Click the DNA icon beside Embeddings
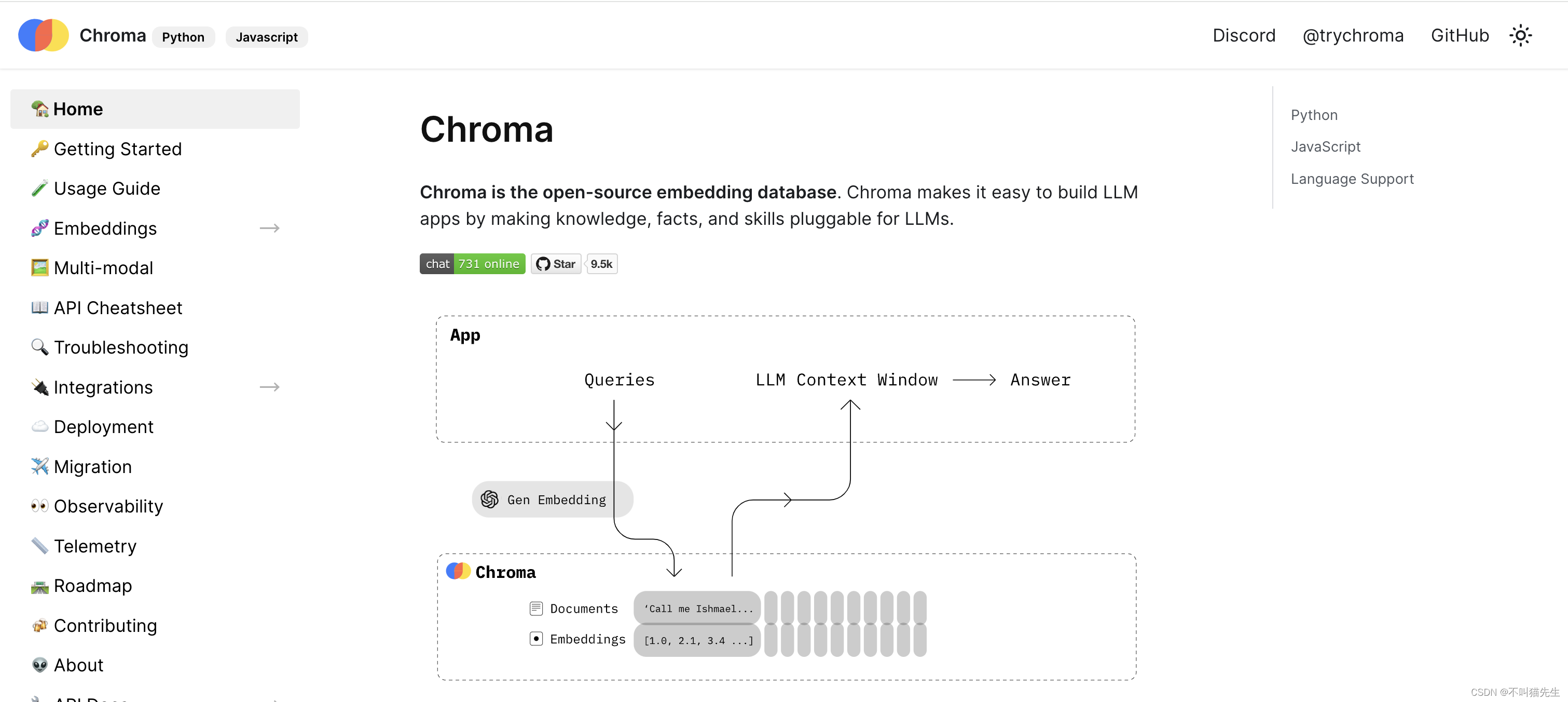This screenshot has height=702, width=1568. (x=39, y=228)
